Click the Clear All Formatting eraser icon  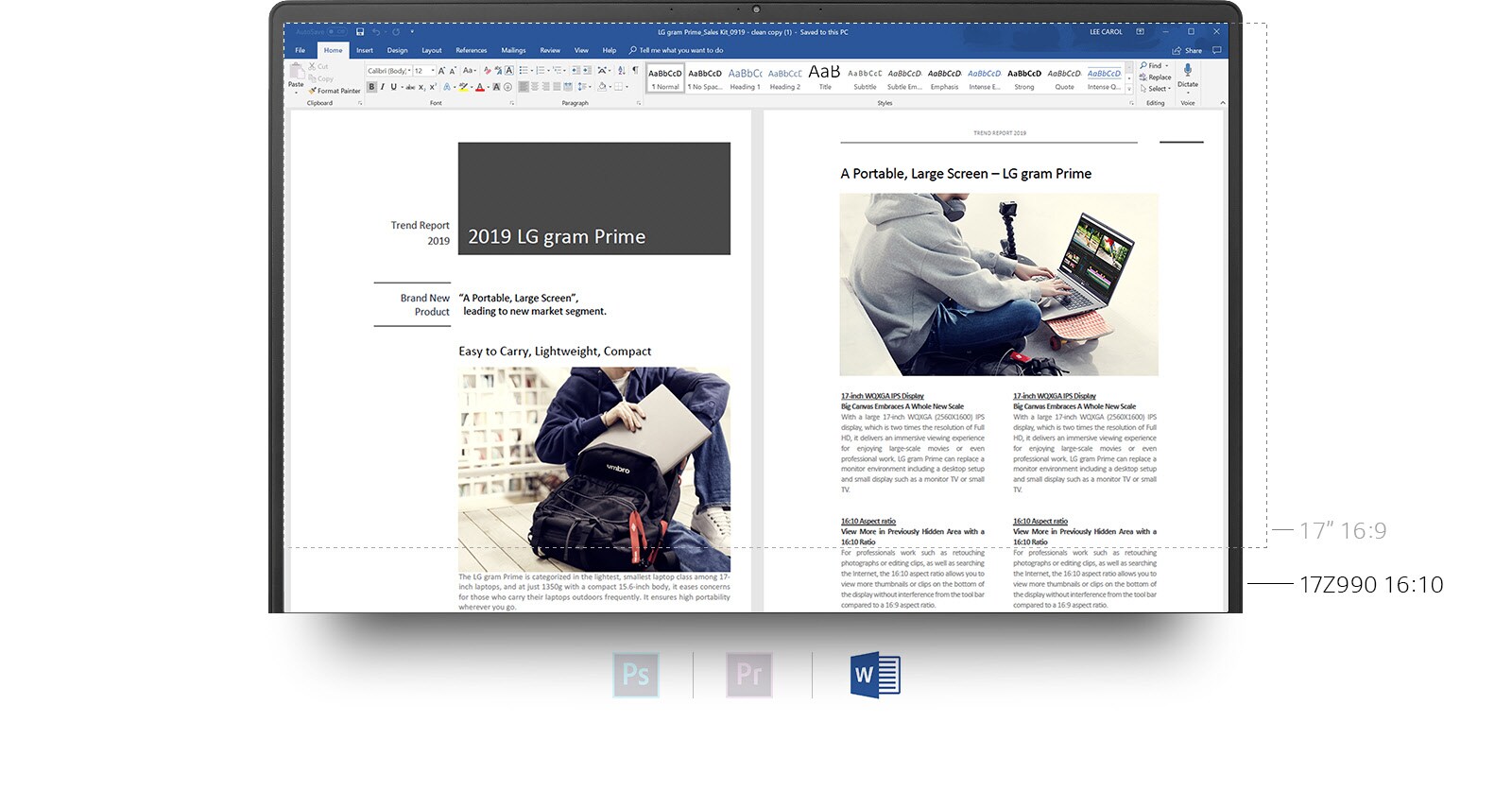(488, 71)
